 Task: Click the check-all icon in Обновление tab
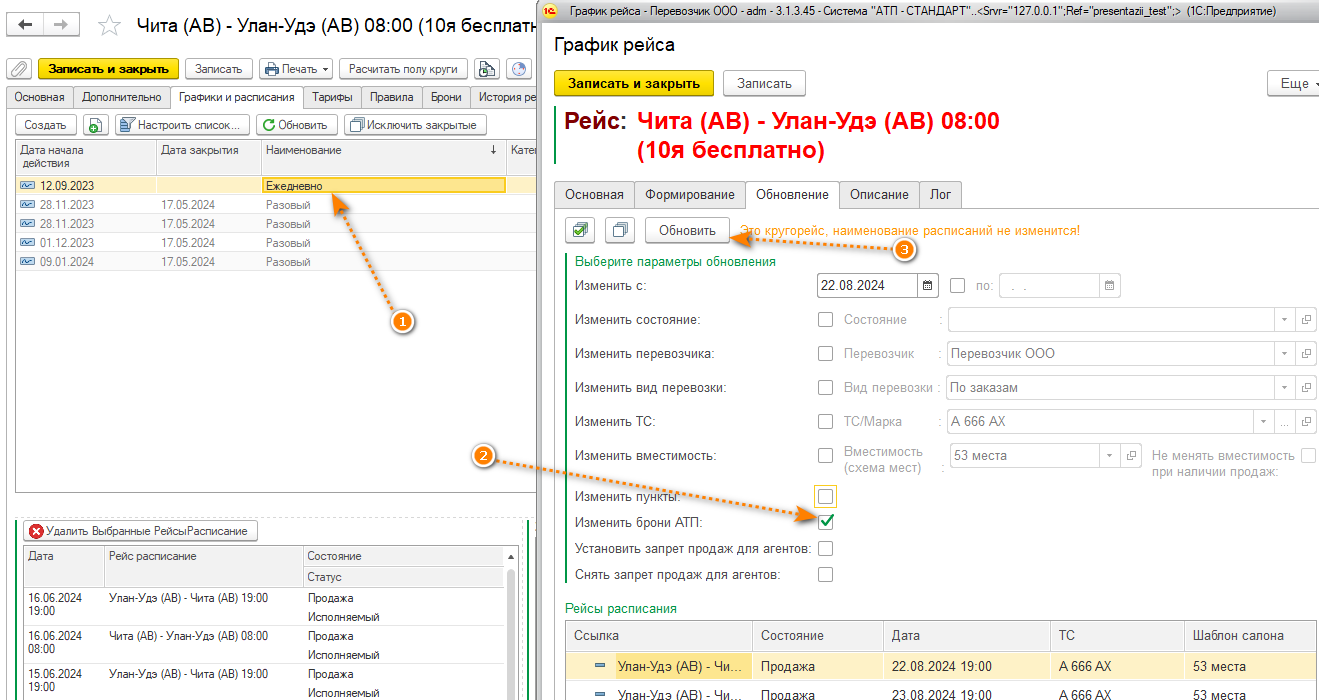580,231
